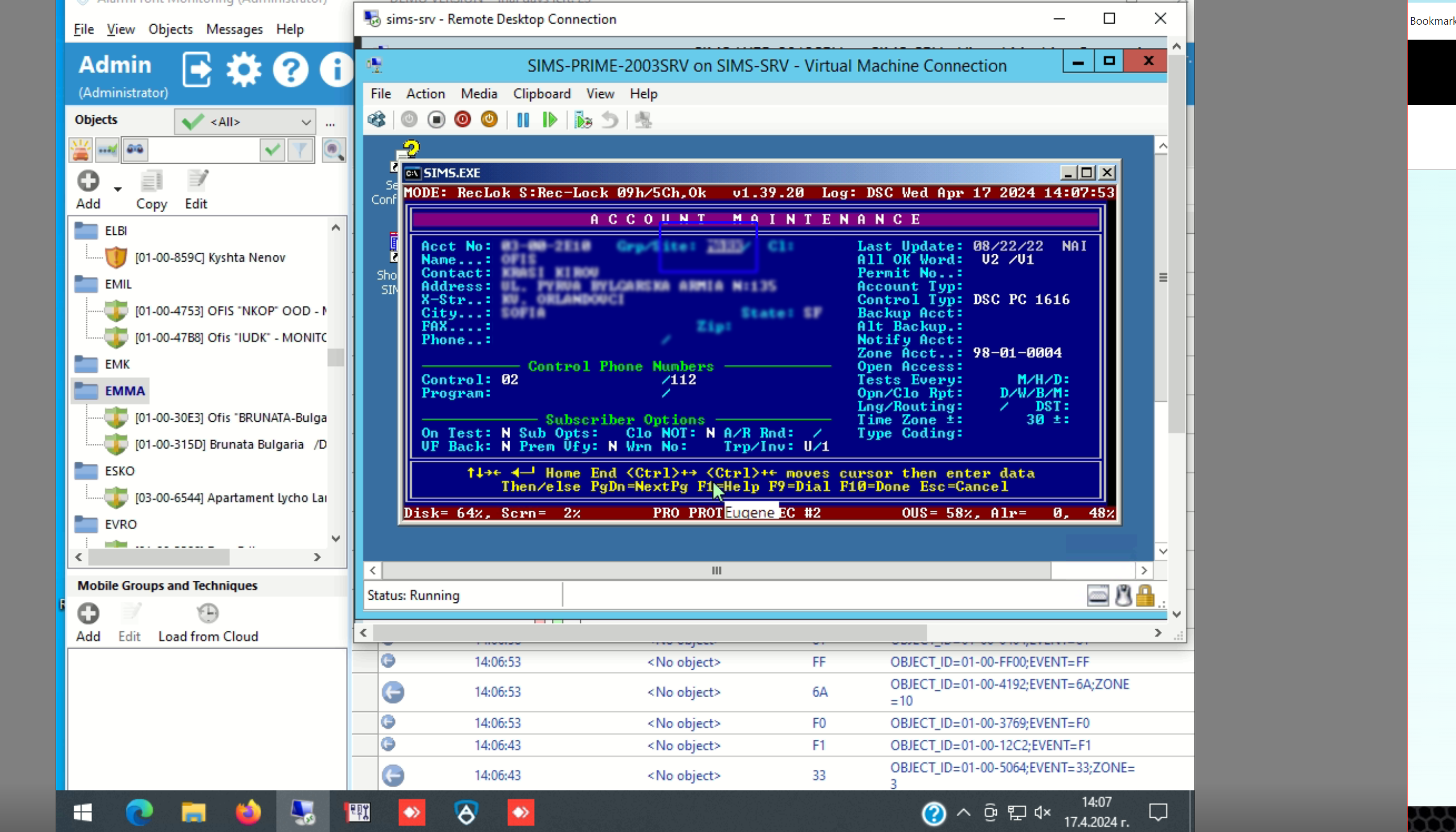Click the green Reset VM icon

click(550, 120)
